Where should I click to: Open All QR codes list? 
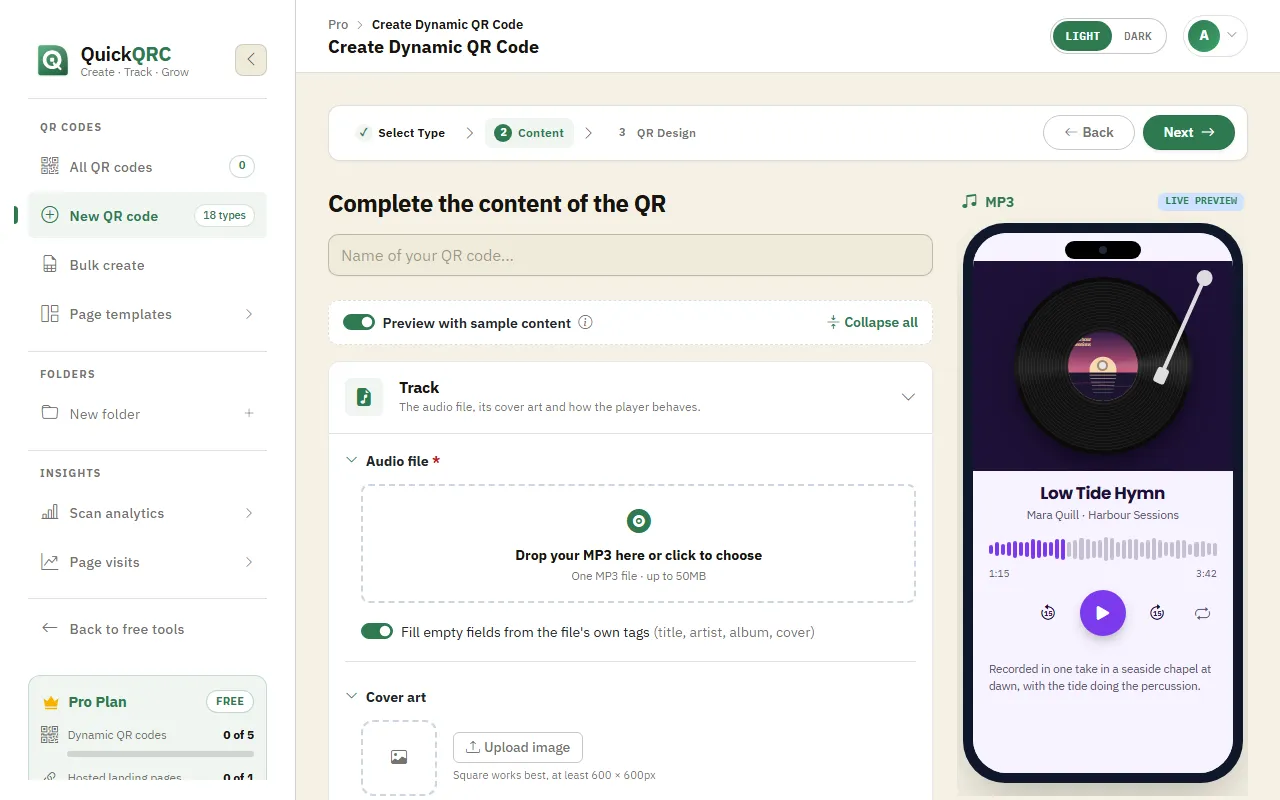[147, 167]
